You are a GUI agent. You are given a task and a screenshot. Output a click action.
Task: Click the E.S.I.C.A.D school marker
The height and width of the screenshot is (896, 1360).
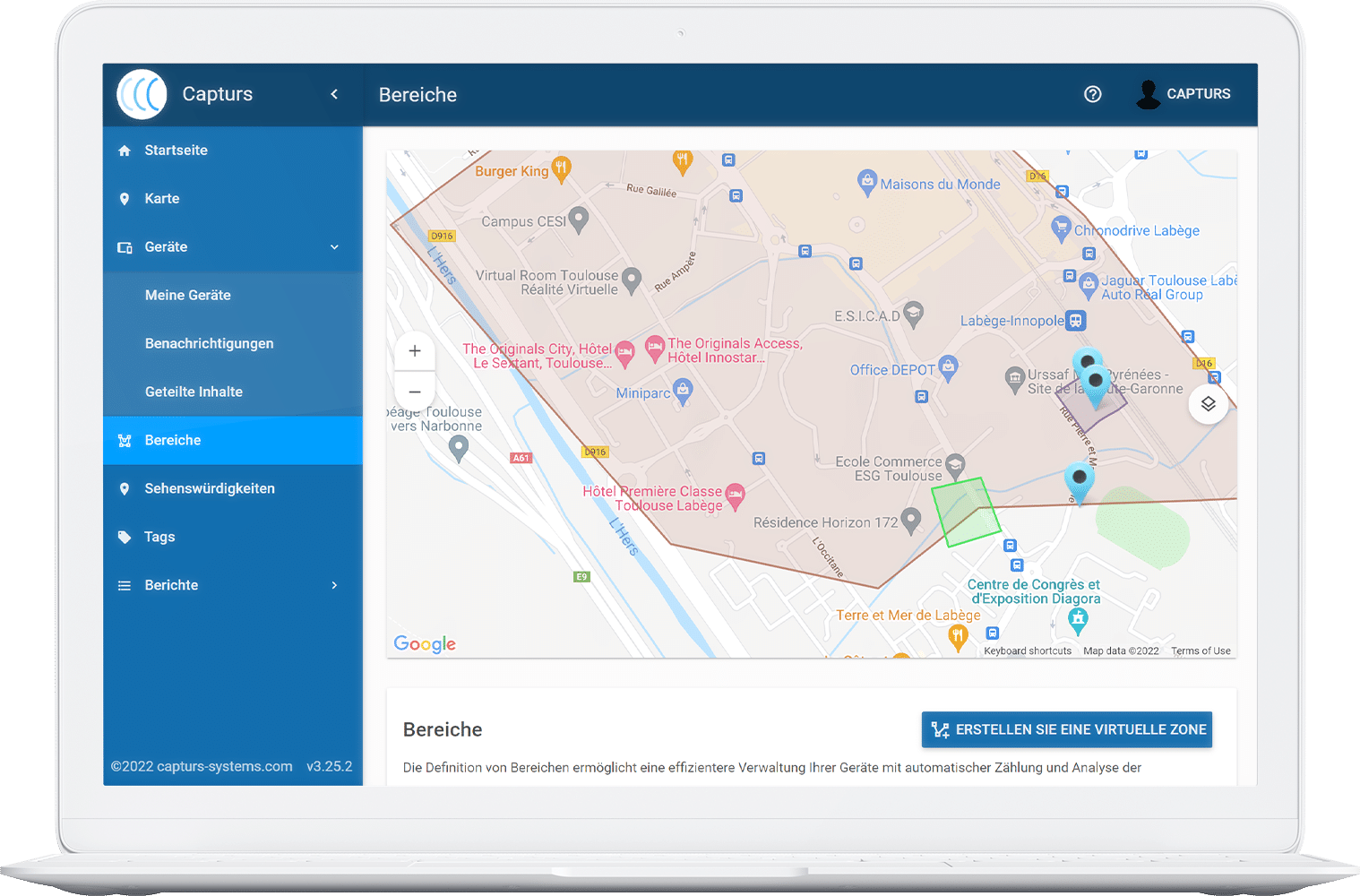point(913,314)
